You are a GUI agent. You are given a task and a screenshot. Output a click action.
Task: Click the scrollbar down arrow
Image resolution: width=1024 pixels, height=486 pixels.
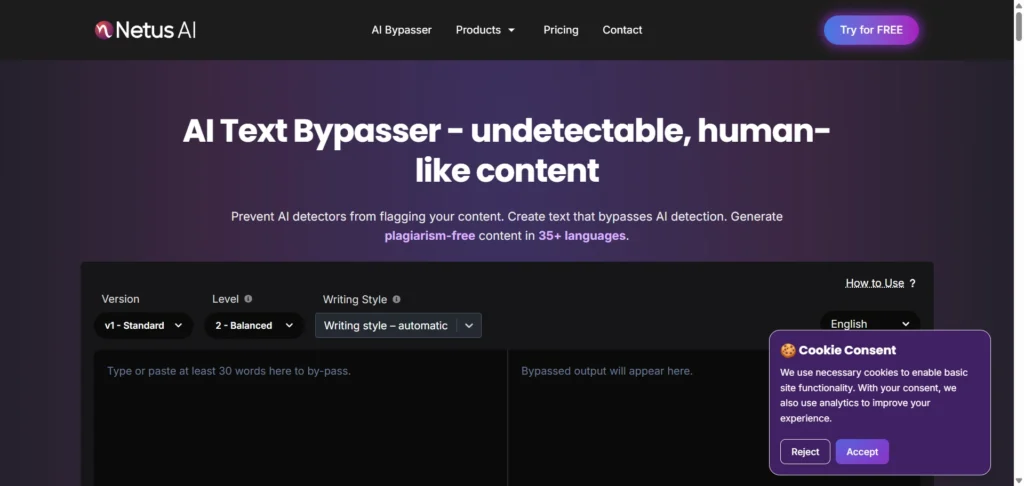point(1018,481)
